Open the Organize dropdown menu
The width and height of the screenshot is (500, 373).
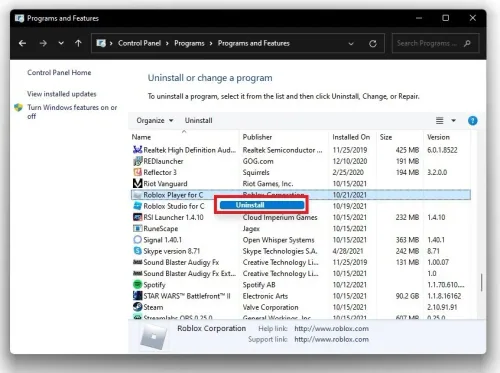155,120
